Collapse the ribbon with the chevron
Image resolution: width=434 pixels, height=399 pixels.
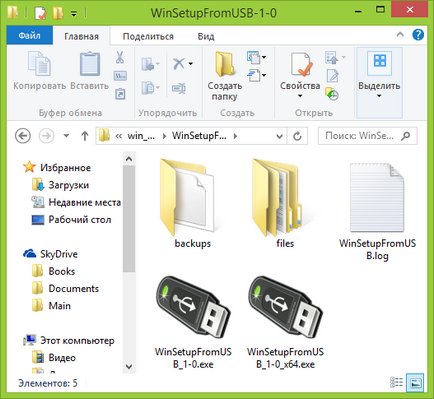point(400,34)
